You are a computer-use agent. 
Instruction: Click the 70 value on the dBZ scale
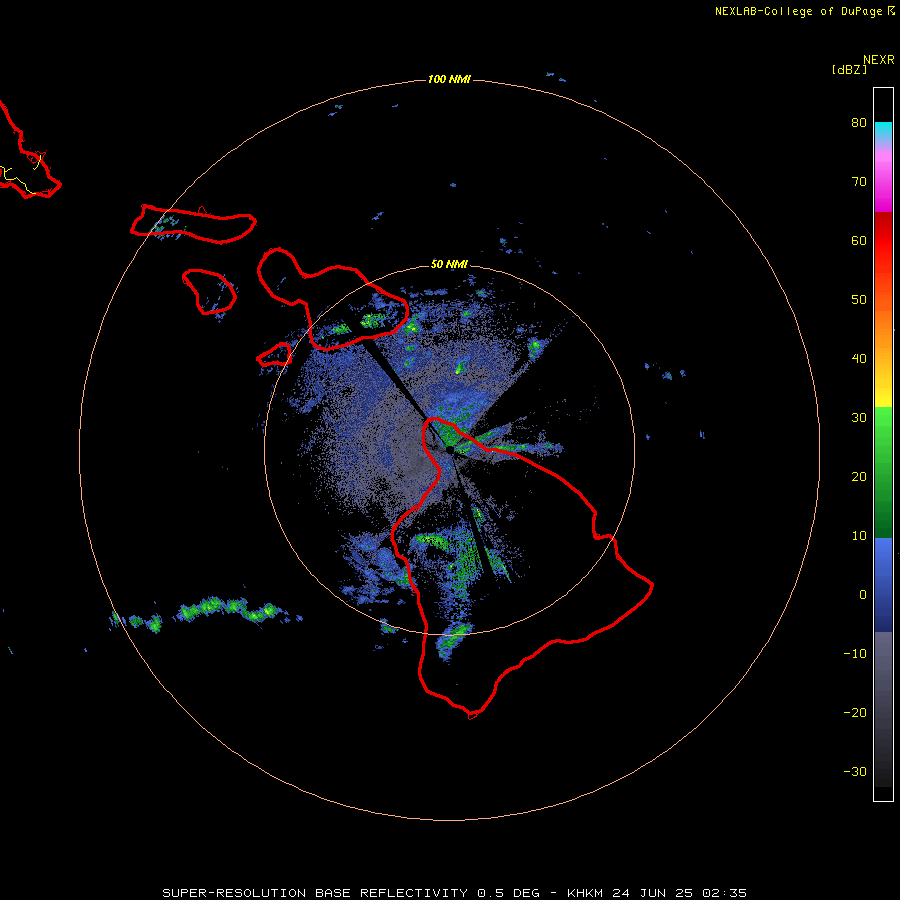coord(859,182)
